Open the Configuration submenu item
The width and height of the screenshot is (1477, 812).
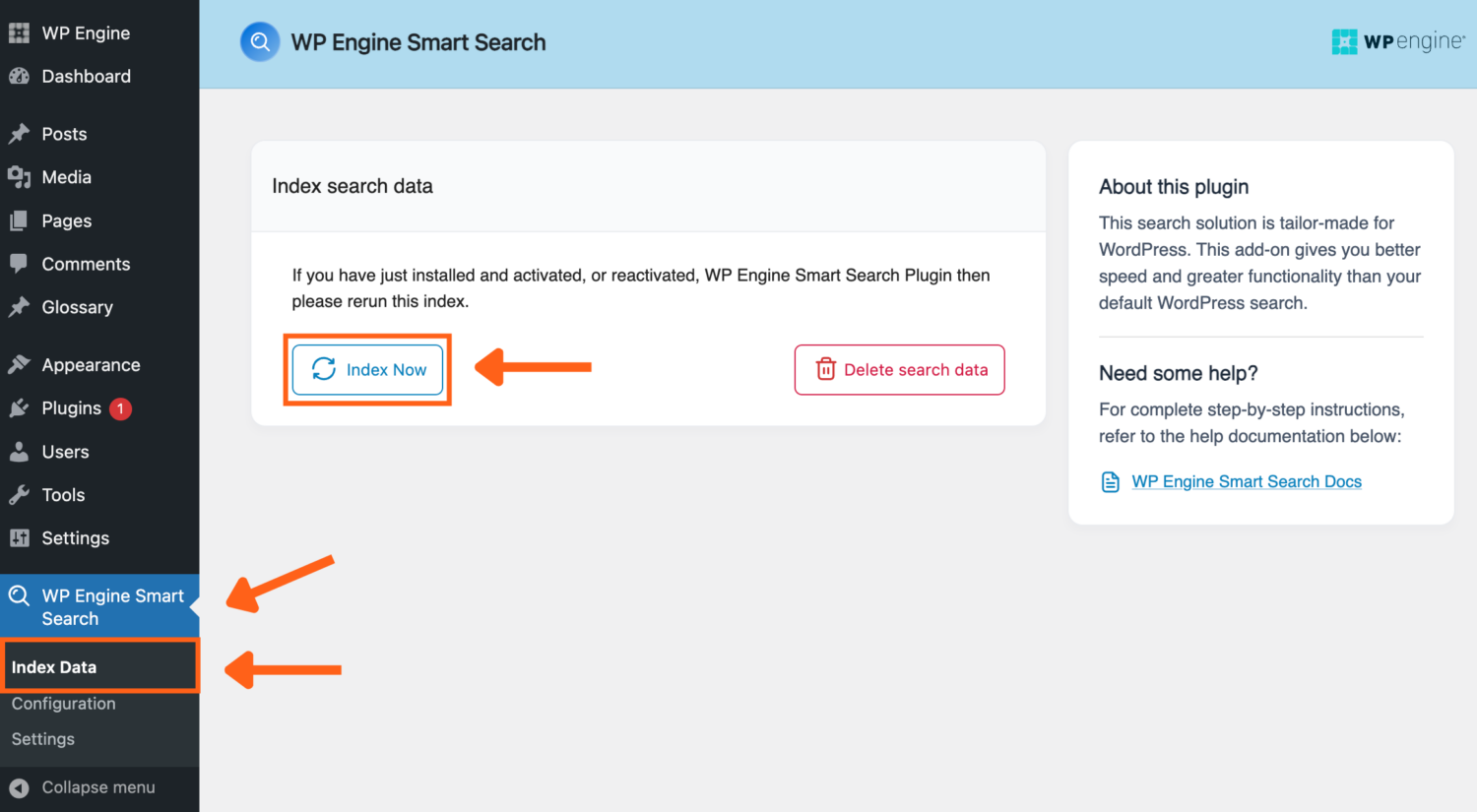(x=63, y=703)
